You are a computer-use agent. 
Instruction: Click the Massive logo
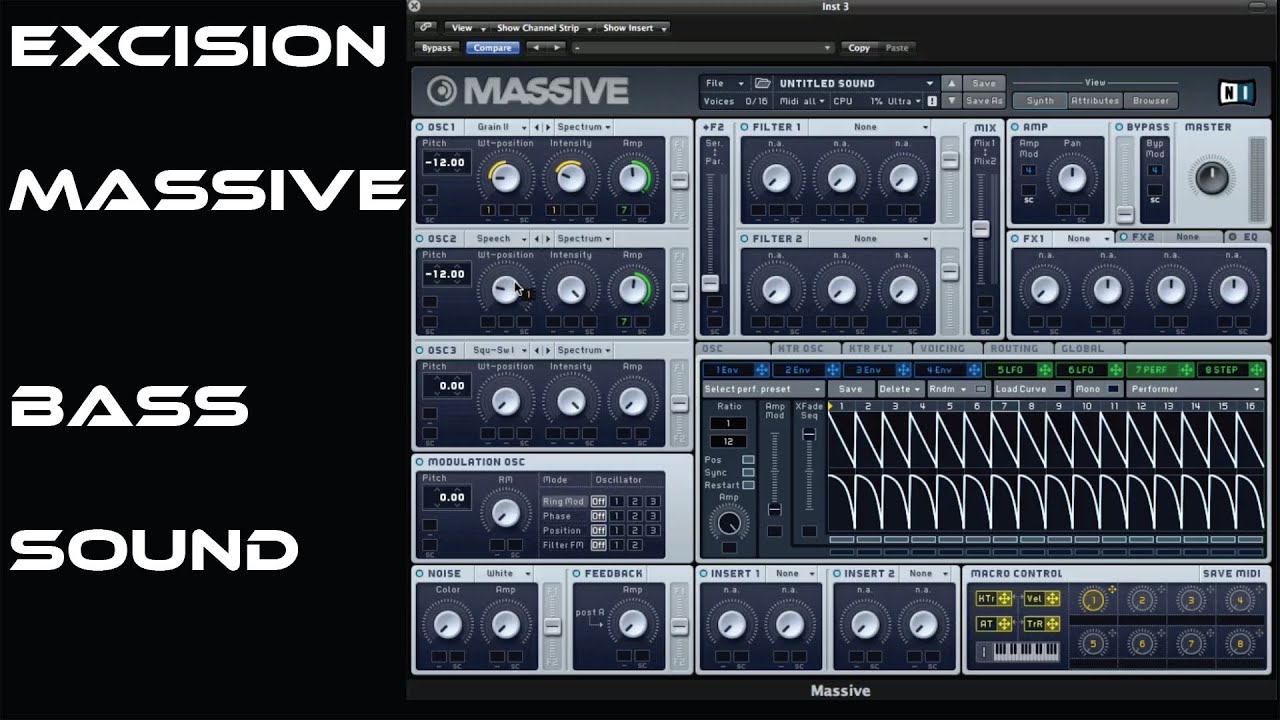(528, 91)
